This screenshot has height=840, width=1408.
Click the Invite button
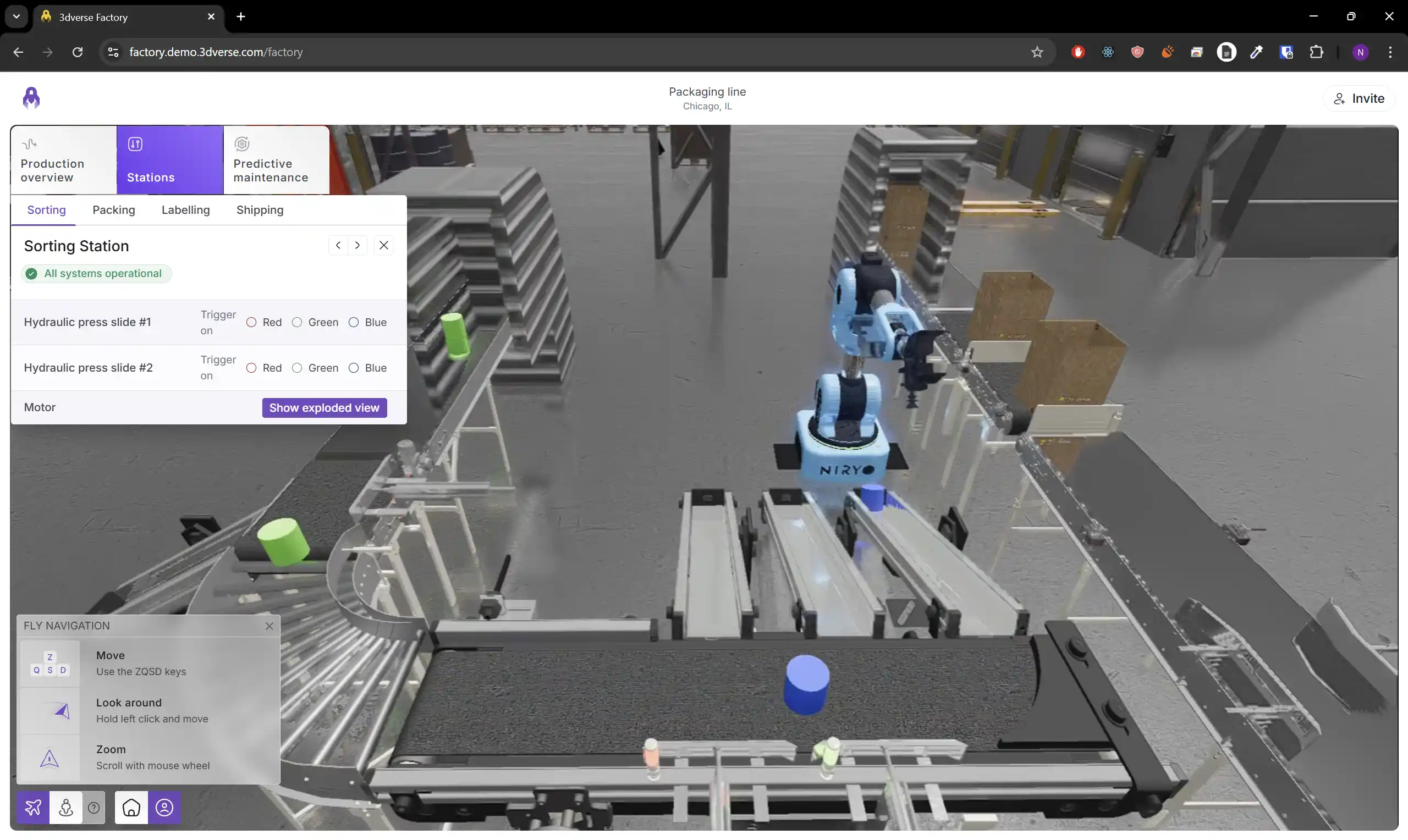(1358, 97)
